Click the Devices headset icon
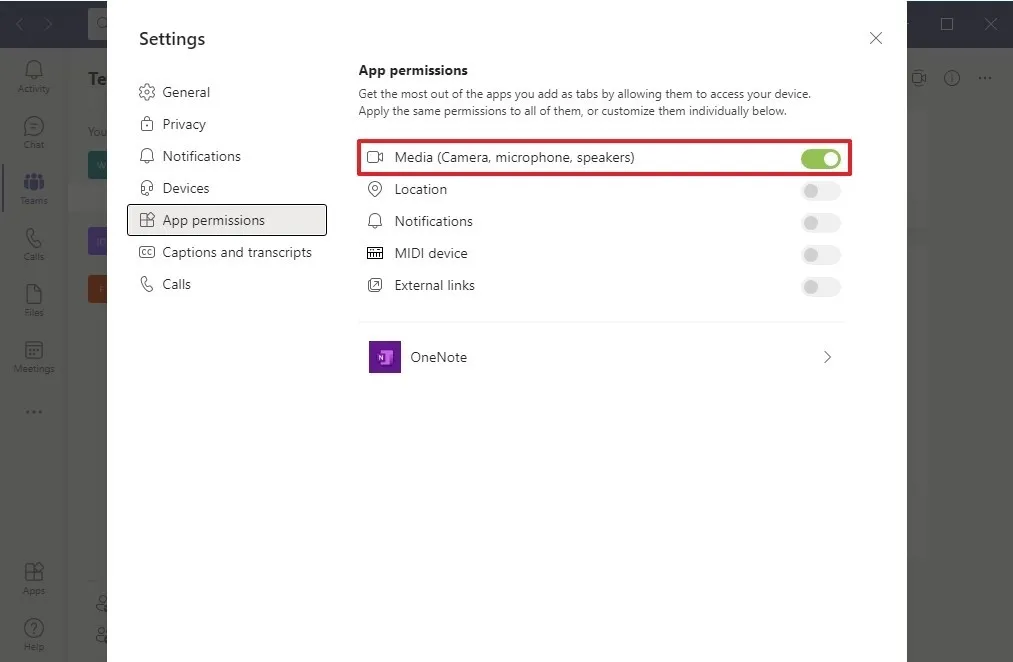 pos(147,188)
